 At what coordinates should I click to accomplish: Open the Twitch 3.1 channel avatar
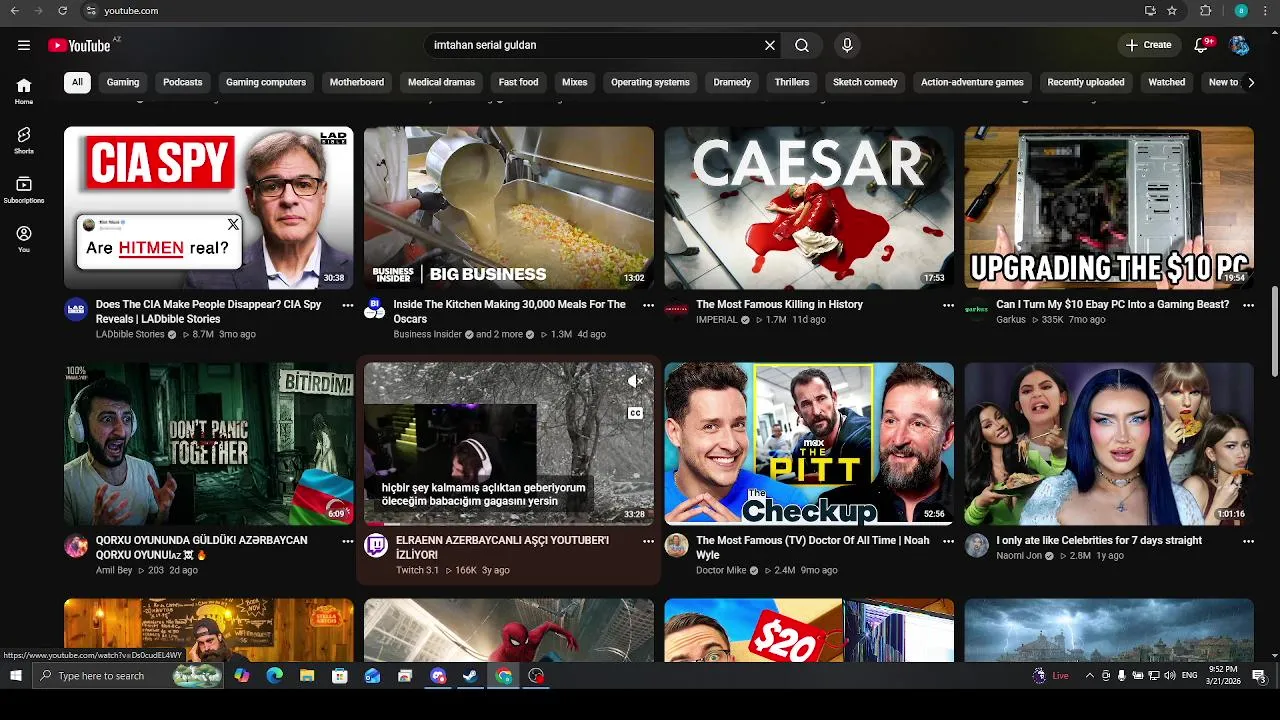tap(376, 545)
